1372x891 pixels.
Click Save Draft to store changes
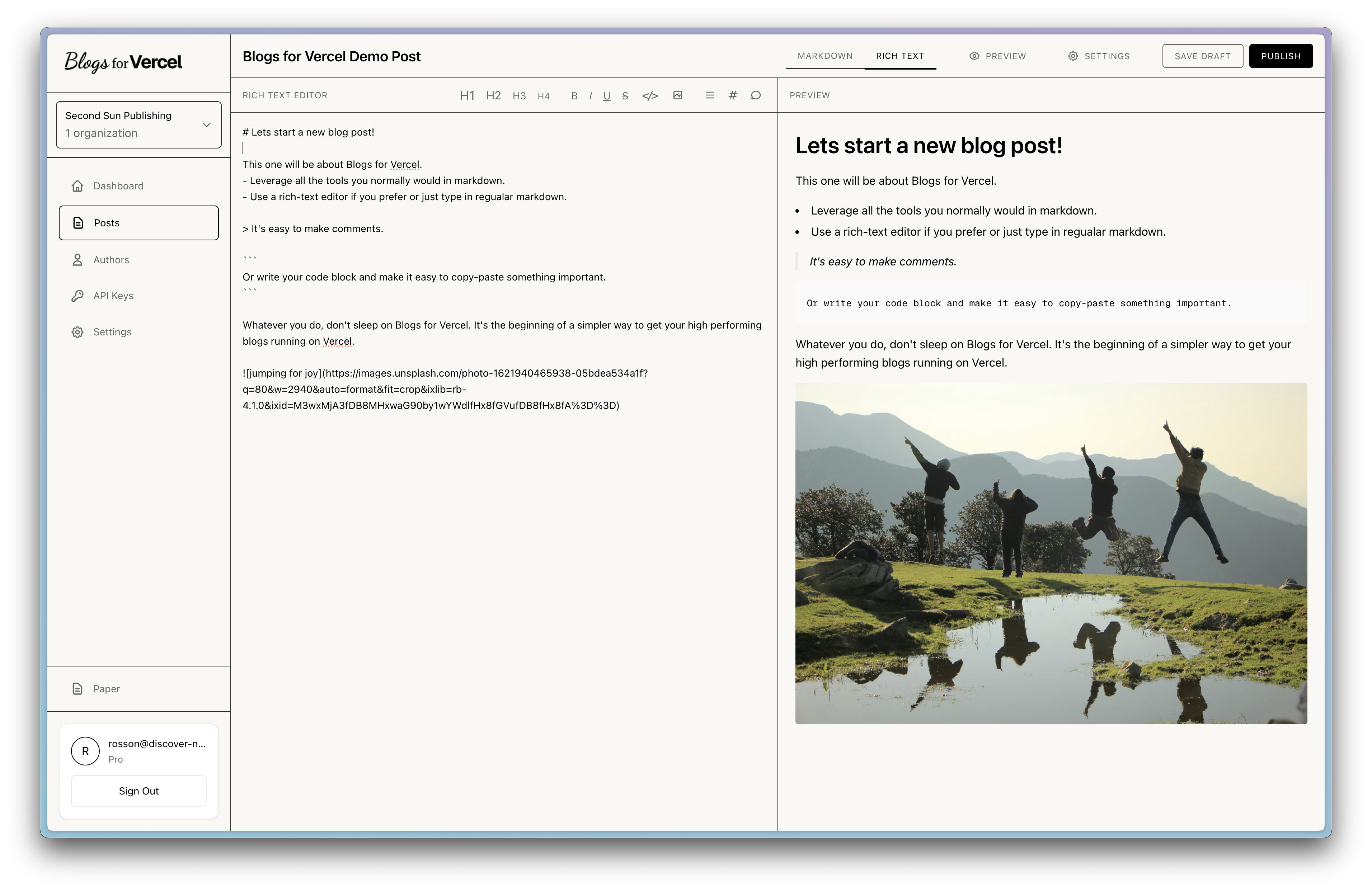click(1203, 56)
